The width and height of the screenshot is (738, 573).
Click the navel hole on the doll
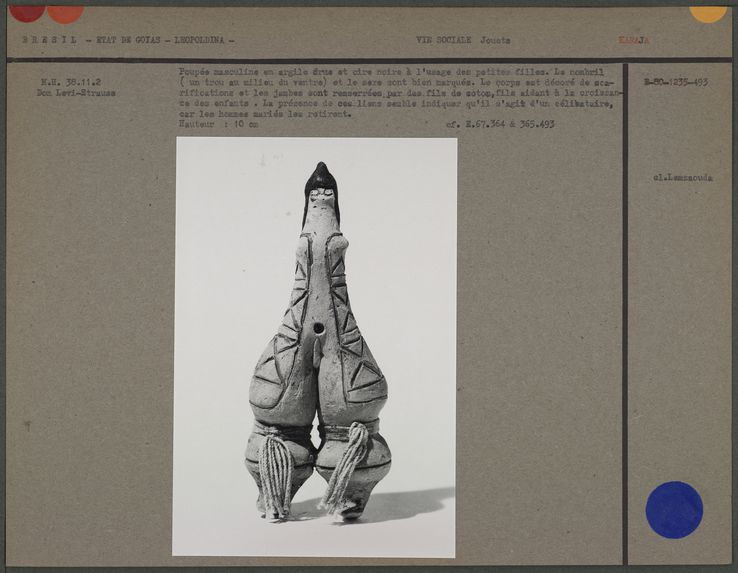click(x=319, y=328)
